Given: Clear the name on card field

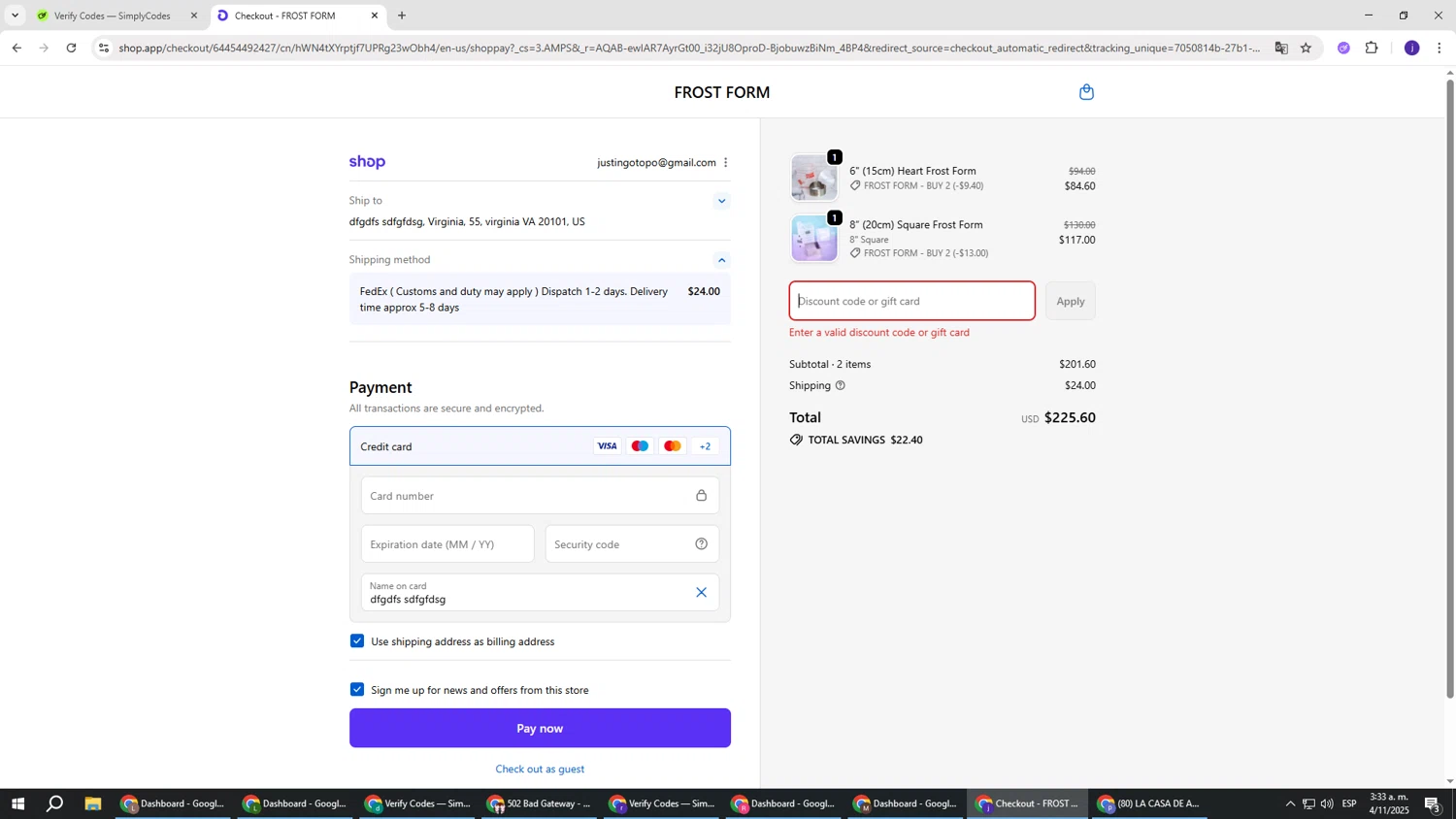Looking at the screenshot, I should click(x=701, y=593).
